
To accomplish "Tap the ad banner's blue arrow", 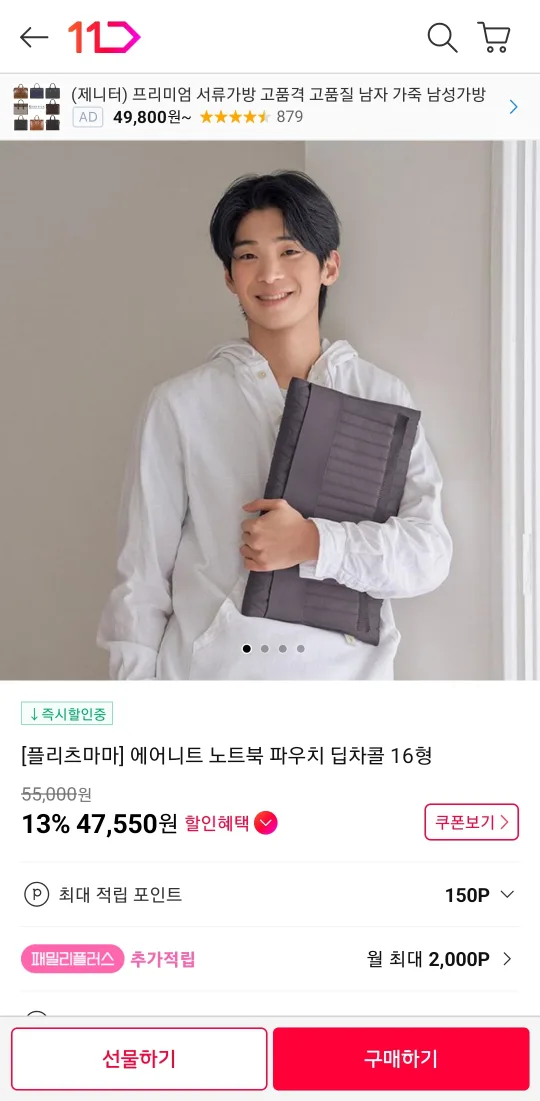I will point(513,107).
